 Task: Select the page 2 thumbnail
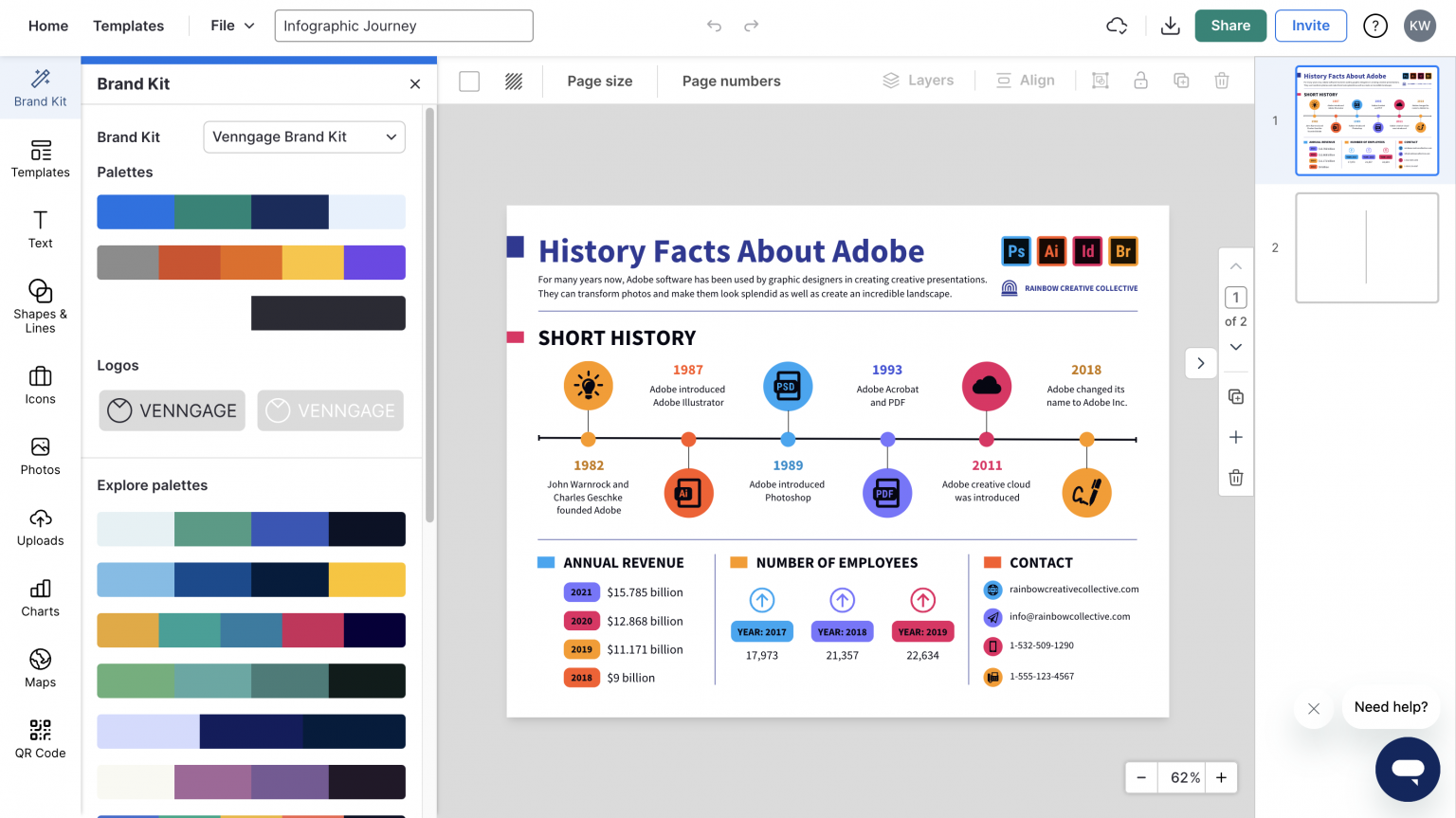click(1366, 247)
